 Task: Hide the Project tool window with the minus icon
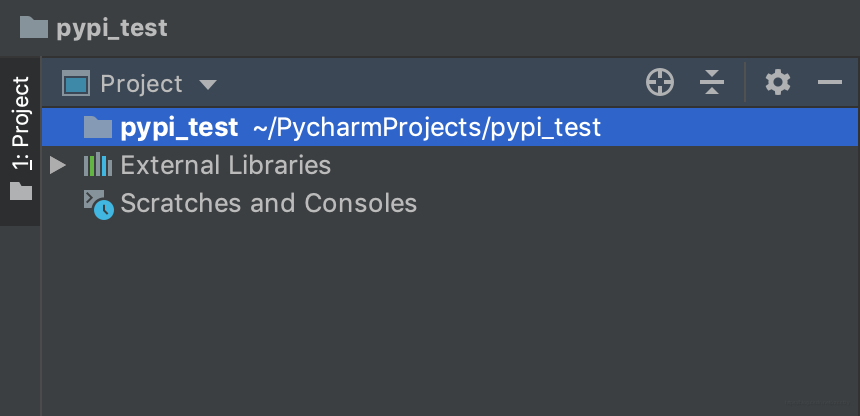click(830, 83)
